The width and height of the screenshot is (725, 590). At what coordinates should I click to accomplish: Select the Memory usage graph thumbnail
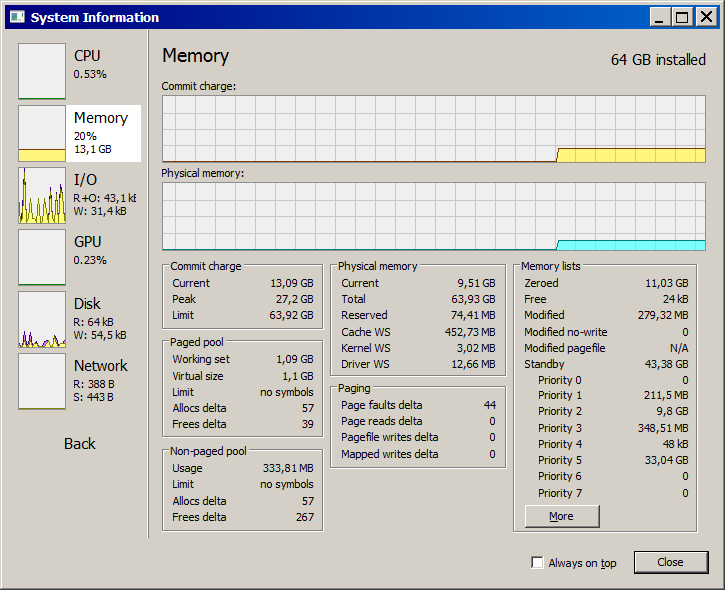pyautogui.click(x=42, y=133)
